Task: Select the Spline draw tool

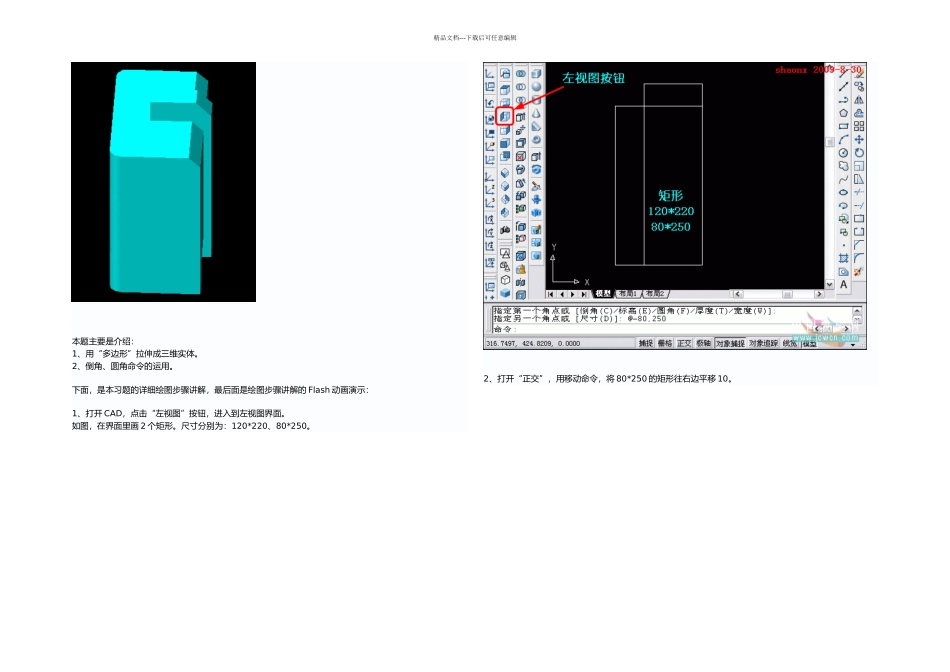Action: click(x=843, y=179)
